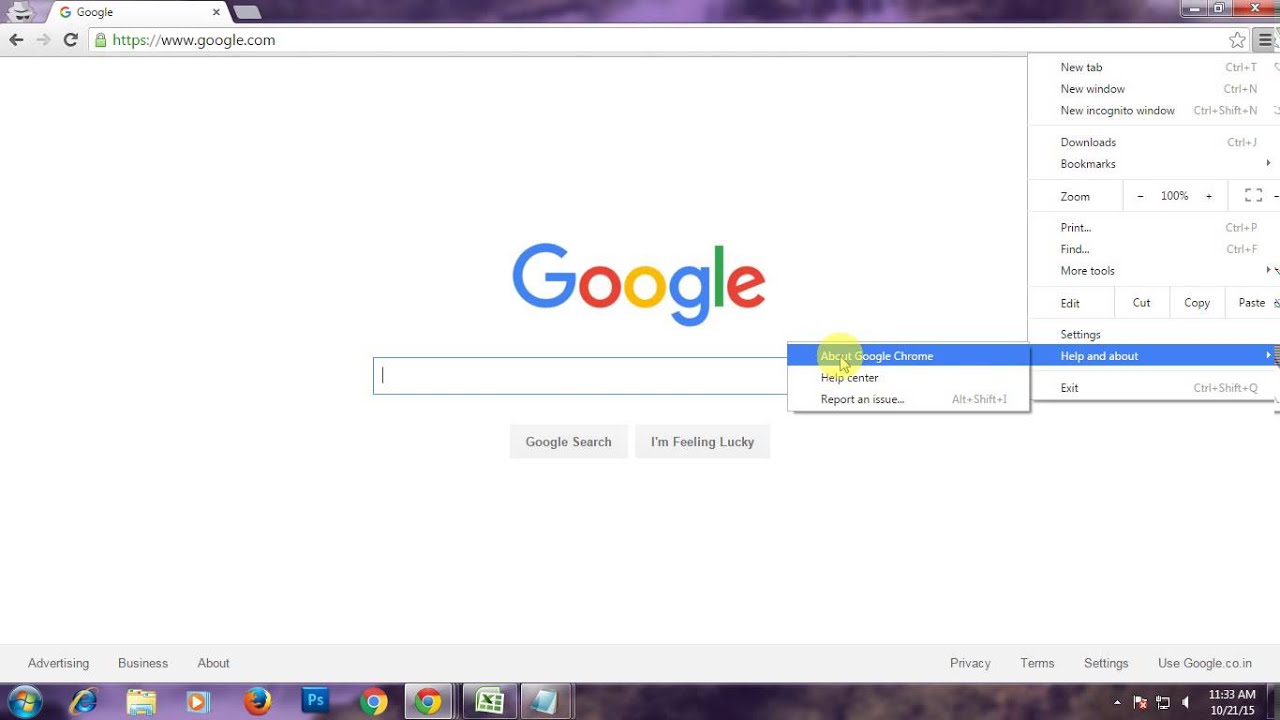The image size is (1280, 720).
Task: Open the About footer link
Action: click(213, 663)
